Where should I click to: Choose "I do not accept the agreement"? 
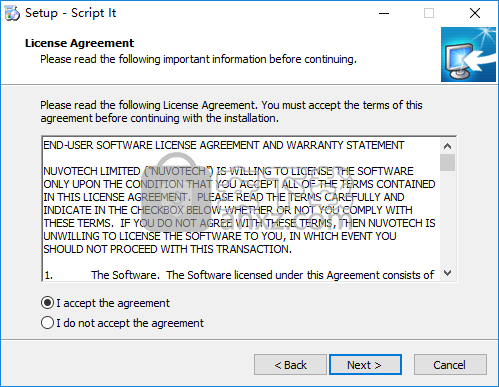pyautogui.click(x=122, y=323)
